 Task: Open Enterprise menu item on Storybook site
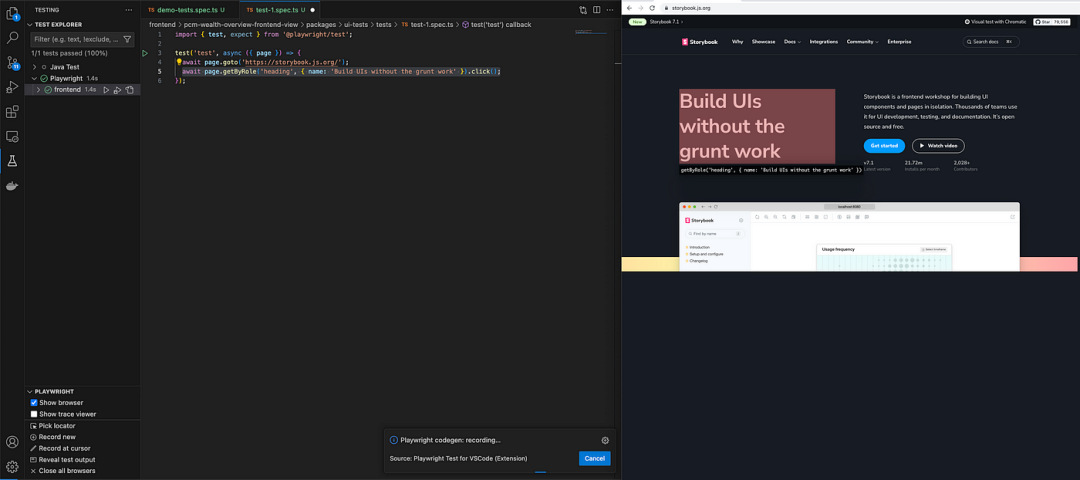point(899,42)
